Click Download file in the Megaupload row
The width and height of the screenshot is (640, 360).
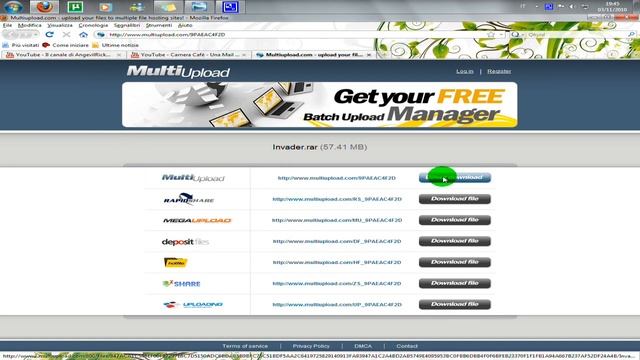(x=455, y=220)
